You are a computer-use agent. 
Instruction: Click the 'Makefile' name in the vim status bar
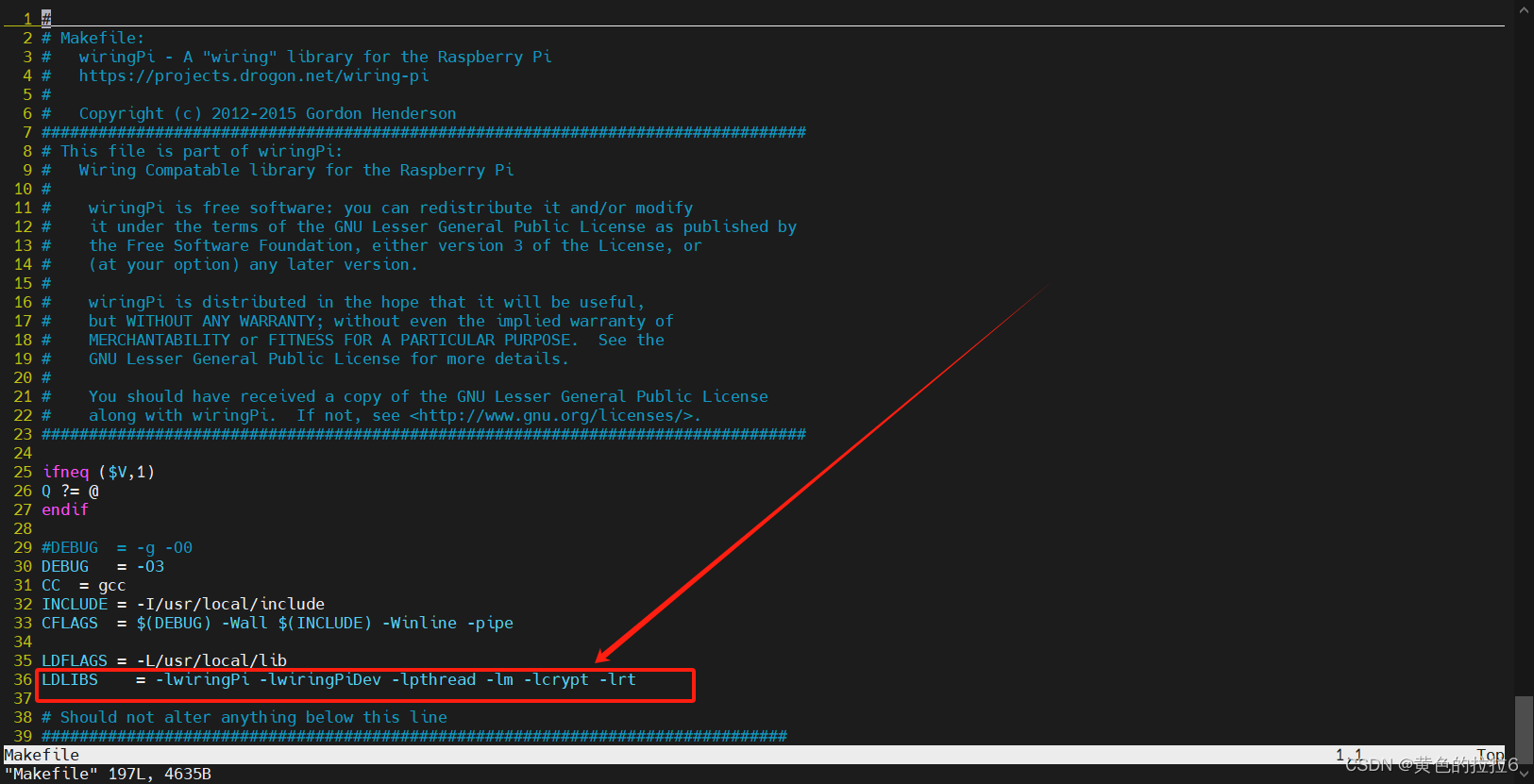(42, 755)
